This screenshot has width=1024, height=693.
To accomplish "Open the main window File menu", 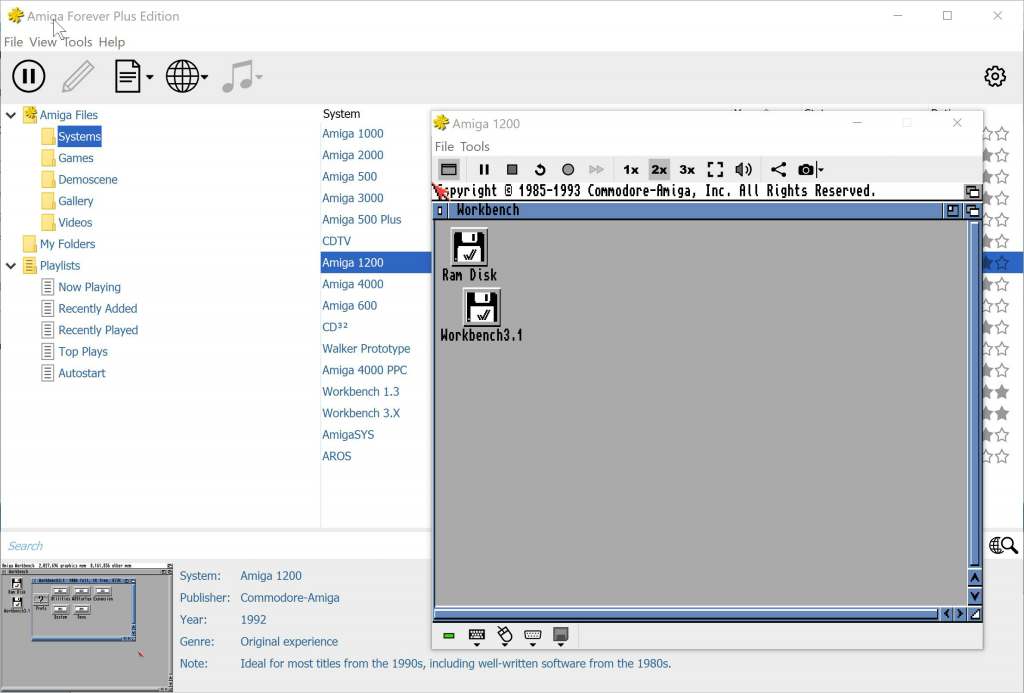I will pos(13,42).
